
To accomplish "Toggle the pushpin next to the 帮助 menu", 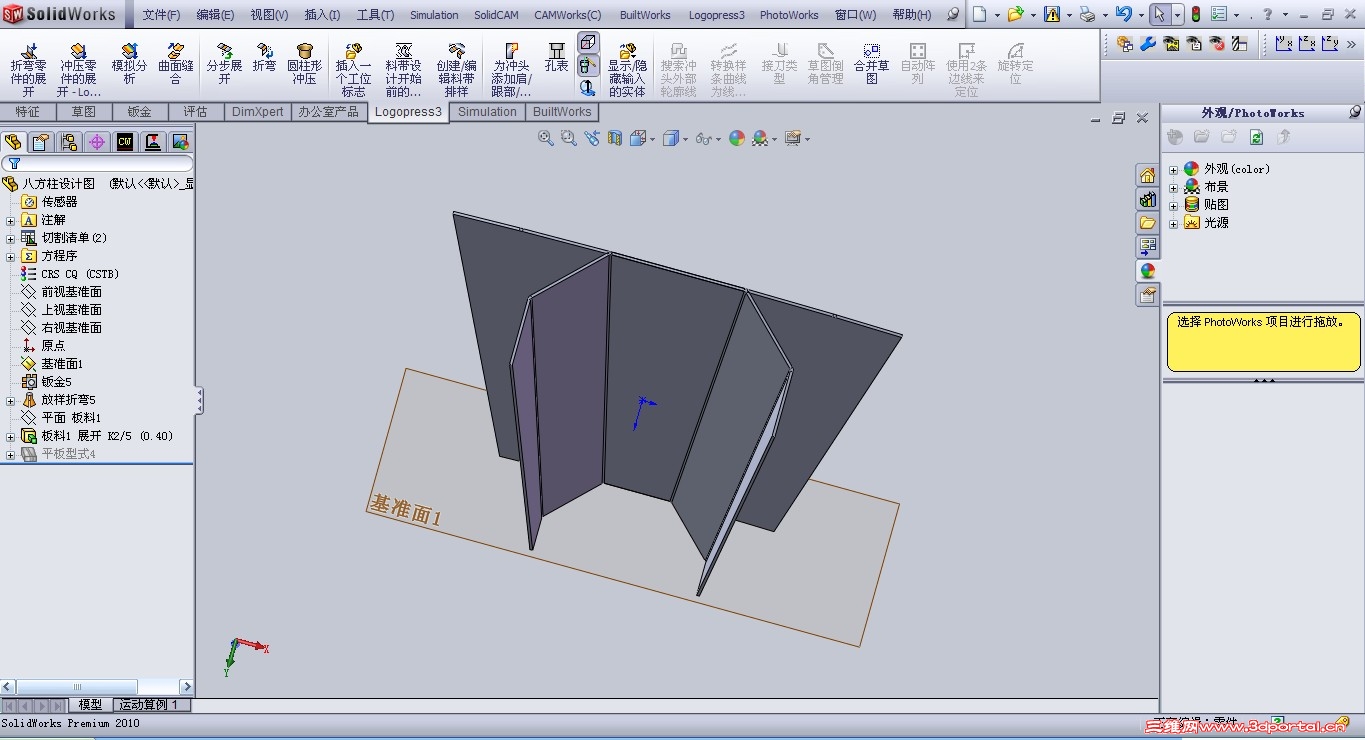I will 952,14.
